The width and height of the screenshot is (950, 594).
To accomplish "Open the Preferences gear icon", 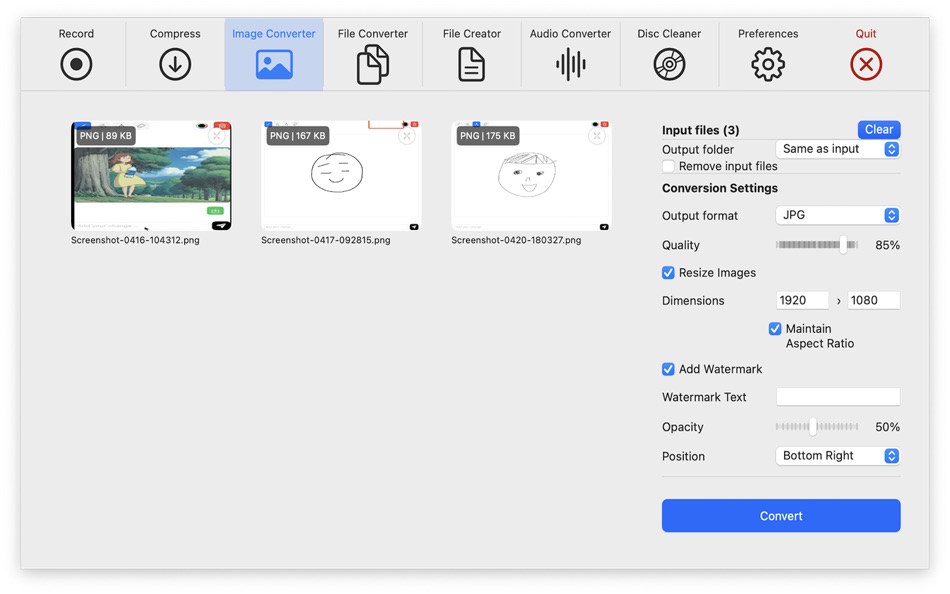I will 768,64.
